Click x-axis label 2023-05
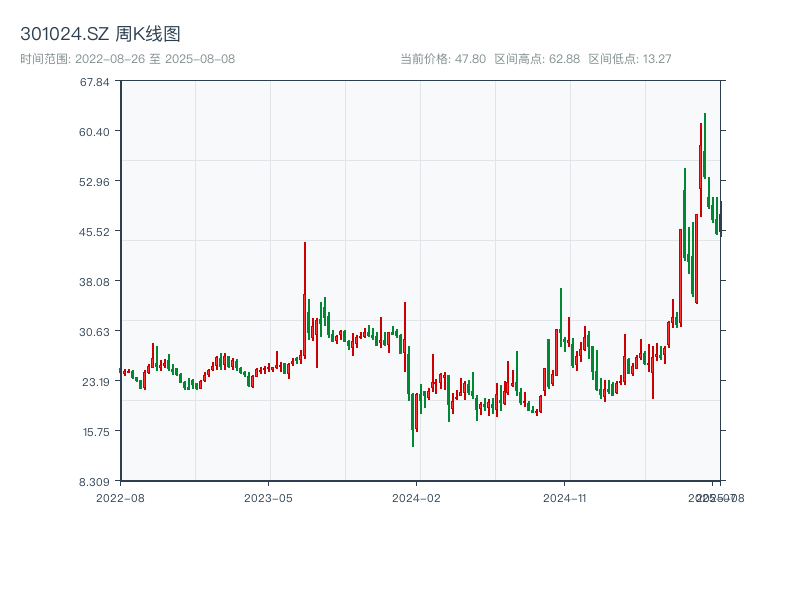Image resolution: width=800 pixels, height=600 pixels. (x=268, y=498)
